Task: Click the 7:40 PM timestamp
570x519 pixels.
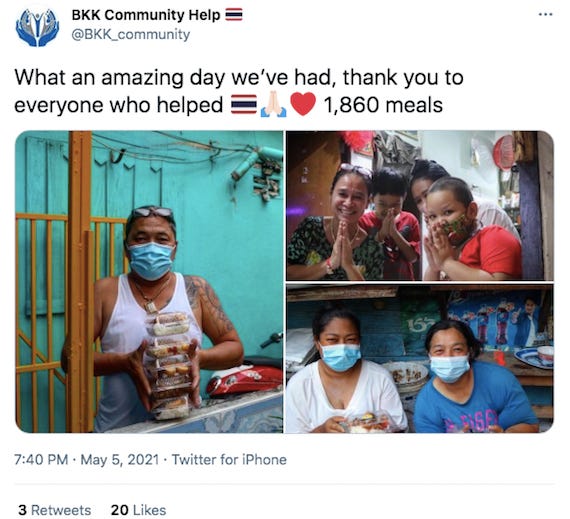Action: [41, 460]
